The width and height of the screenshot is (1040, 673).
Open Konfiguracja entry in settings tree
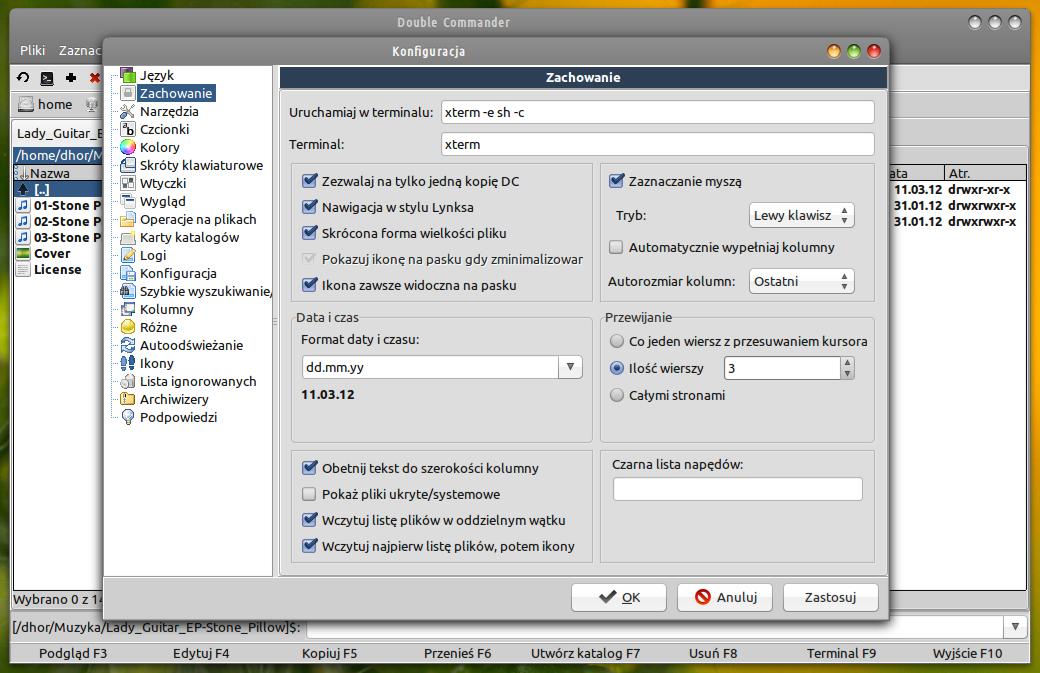point(178,273)
